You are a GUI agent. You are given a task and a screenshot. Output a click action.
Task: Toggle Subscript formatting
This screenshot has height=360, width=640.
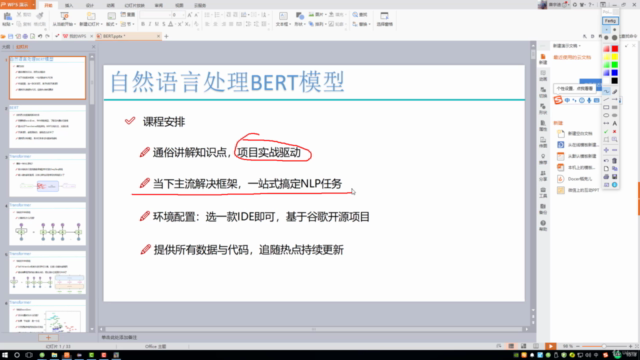click(187, 24)
